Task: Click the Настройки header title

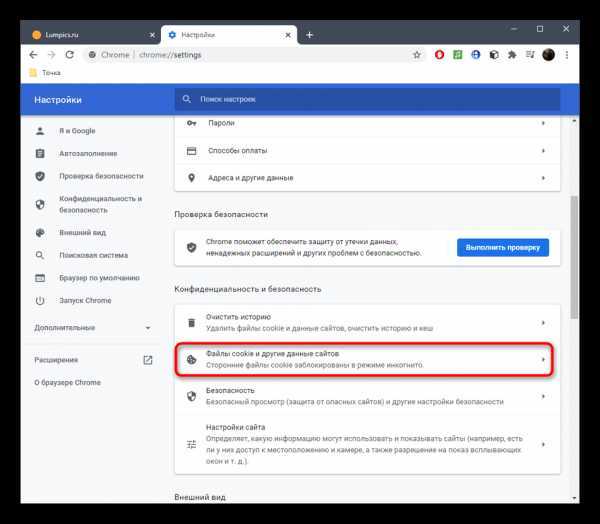Action: 58,100
